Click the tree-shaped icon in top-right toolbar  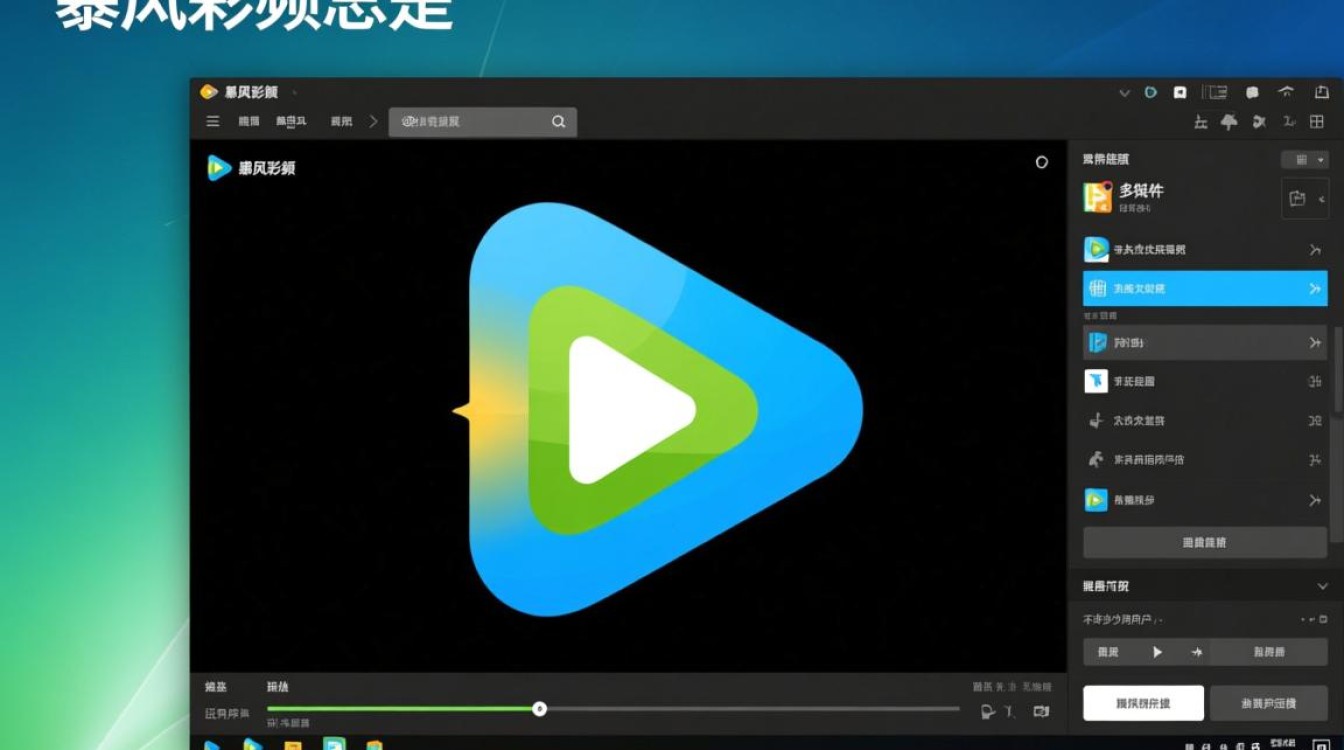tap(1230, 122)
